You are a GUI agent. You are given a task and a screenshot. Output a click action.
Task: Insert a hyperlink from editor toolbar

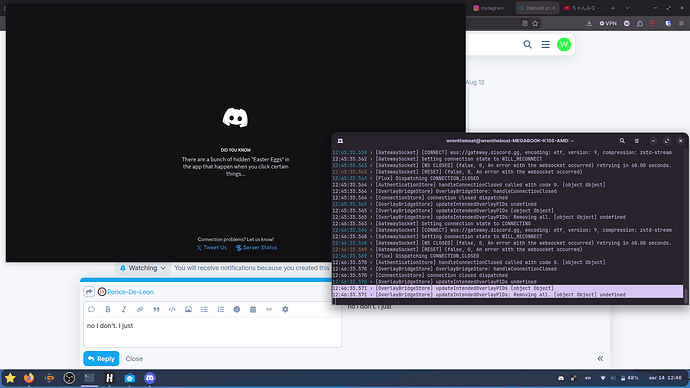point(140,309)
